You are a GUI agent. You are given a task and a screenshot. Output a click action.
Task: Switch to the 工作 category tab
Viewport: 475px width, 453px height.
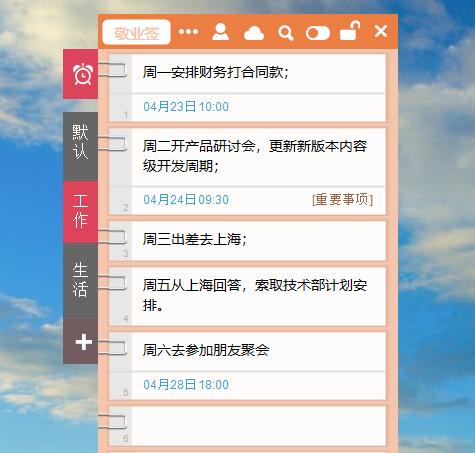point(80,212)
